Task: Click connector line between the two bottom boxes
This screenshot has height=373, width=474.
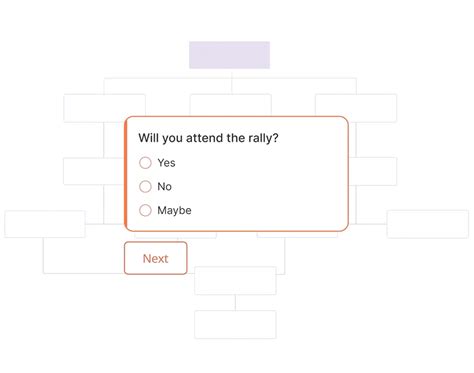Action: point(235,303)
